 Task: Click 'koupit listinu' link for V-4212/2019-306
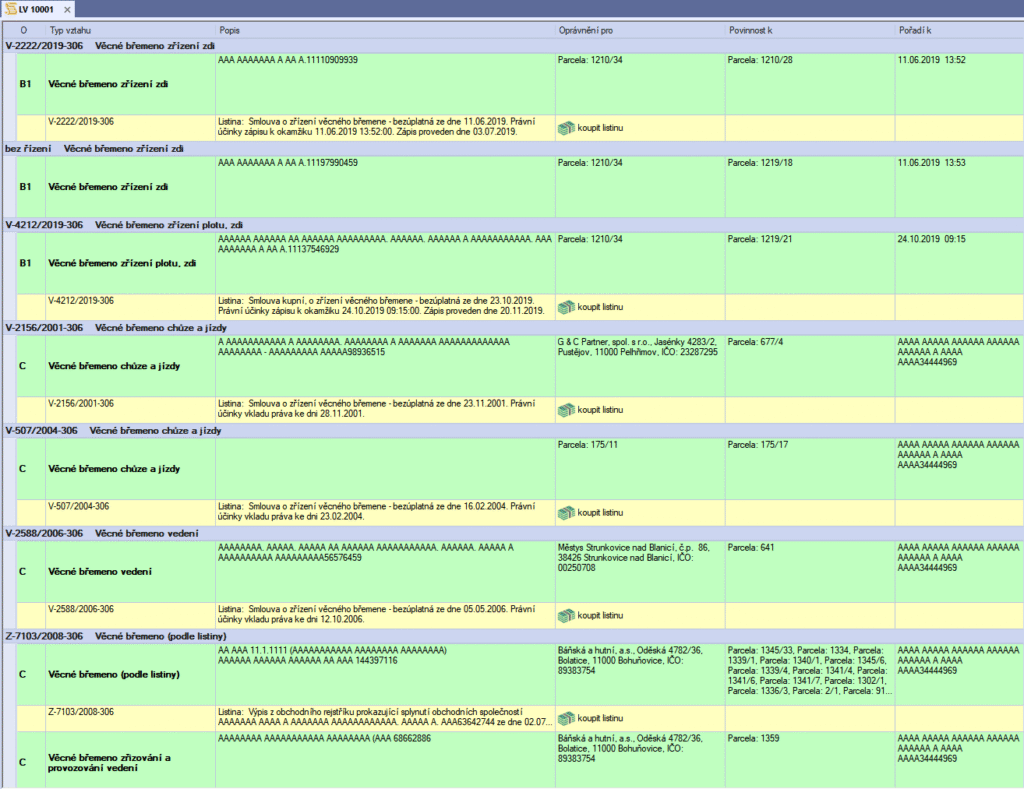coord(600,307)
